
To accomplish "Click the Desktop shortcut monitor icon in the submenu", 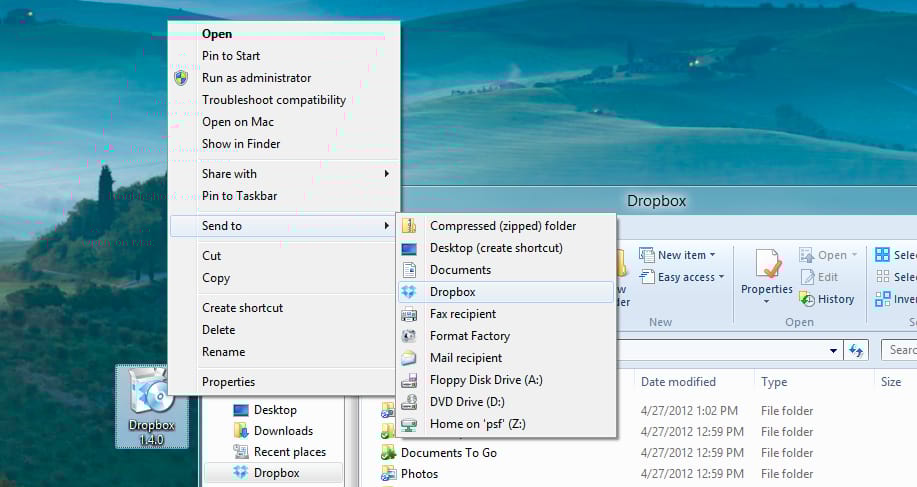I will 409,248.
